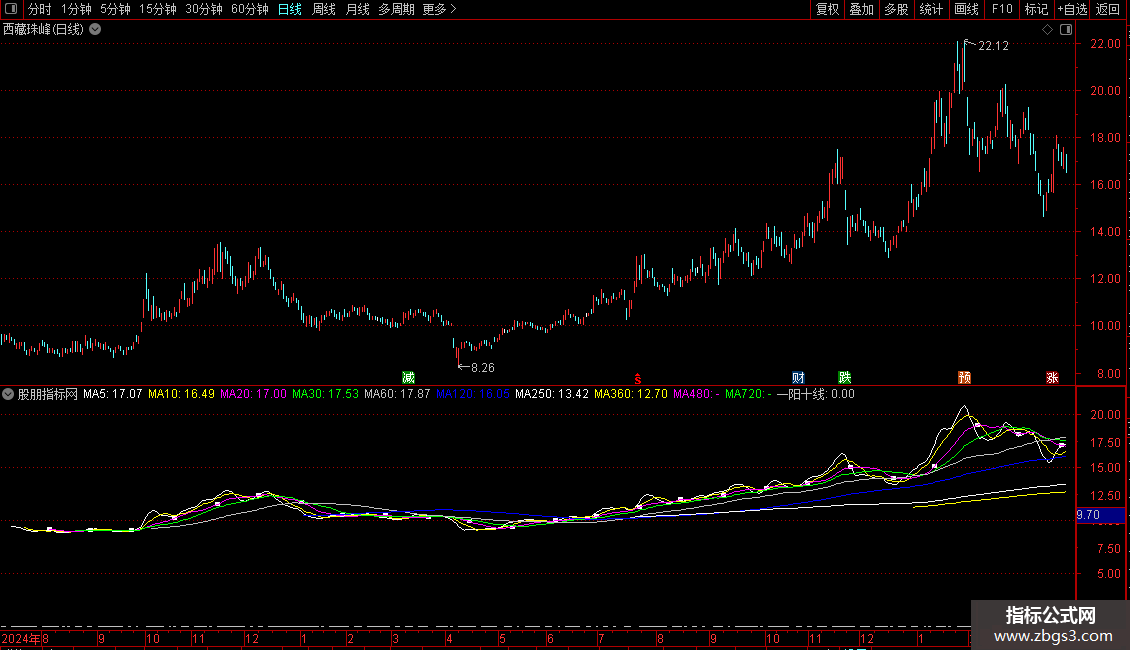Click 返回 to go back
Viewport: 1130px width, 650px height.
(x=1108, y=9)
